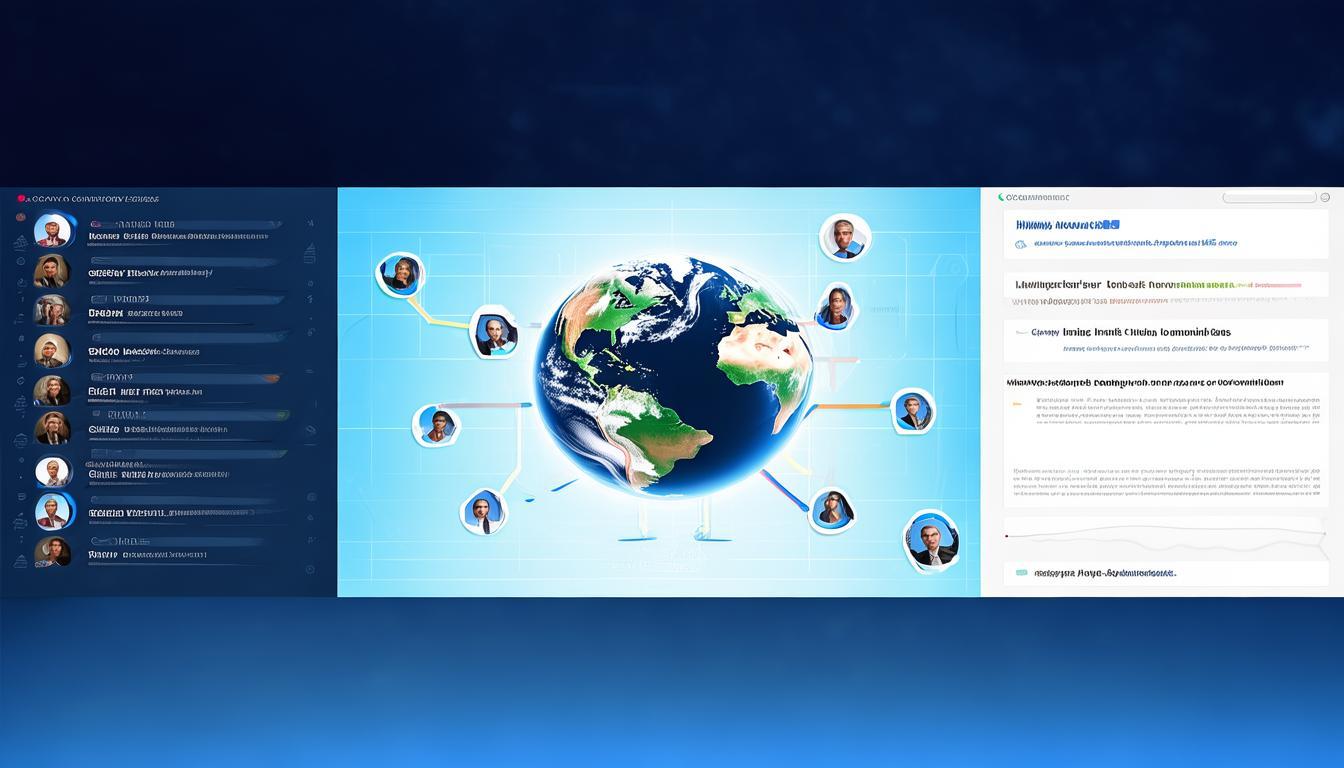Click the globe in the center of the map
Image resolution: width=1344 pixels, height=768 pixels.
pyautogui.click(x=672, y=378)
